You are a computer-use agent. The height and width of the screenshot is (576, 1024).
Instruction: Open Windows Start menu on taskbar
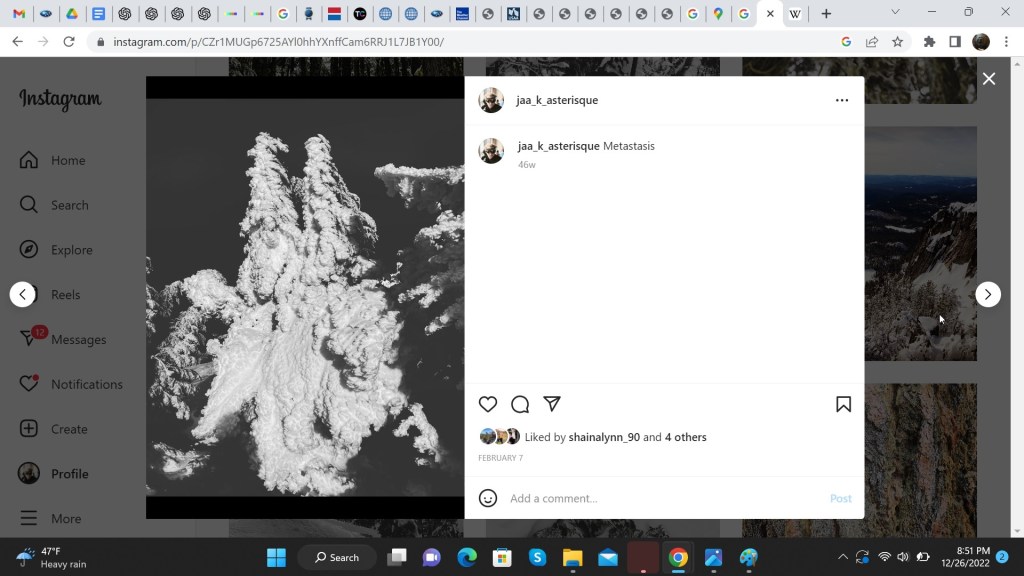pos(276,557)
